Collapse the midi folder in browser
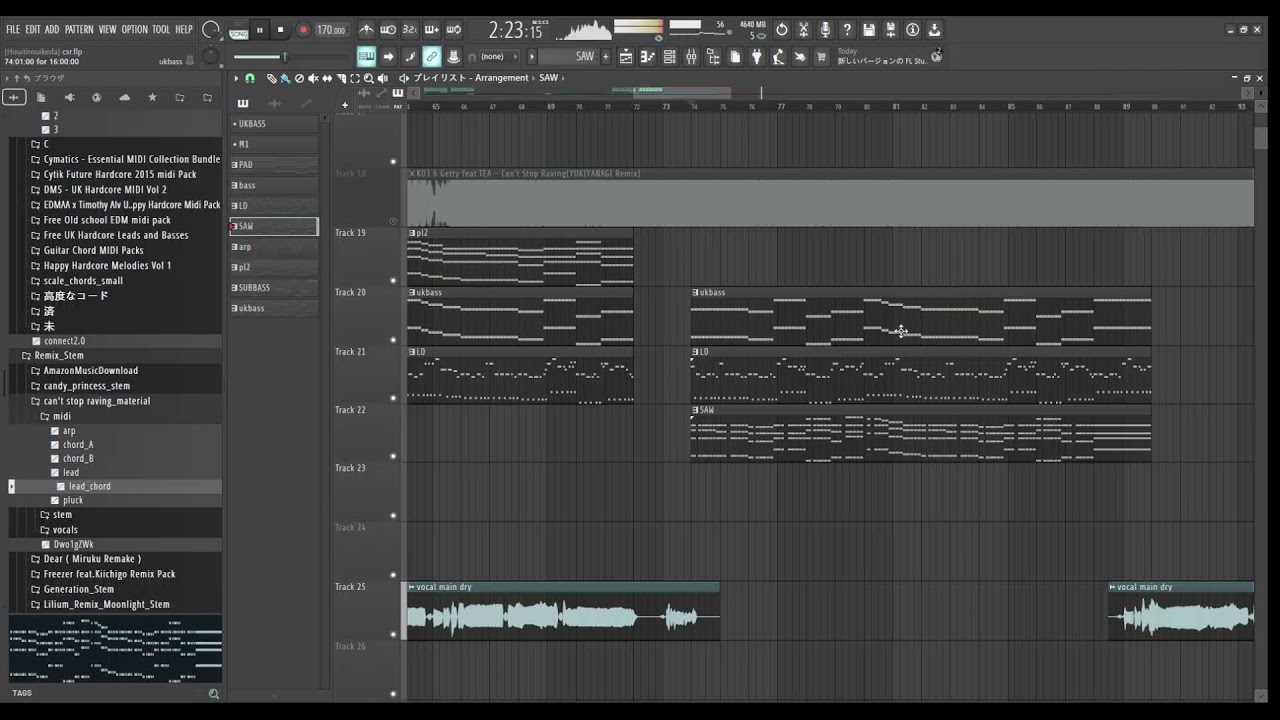 62,416
